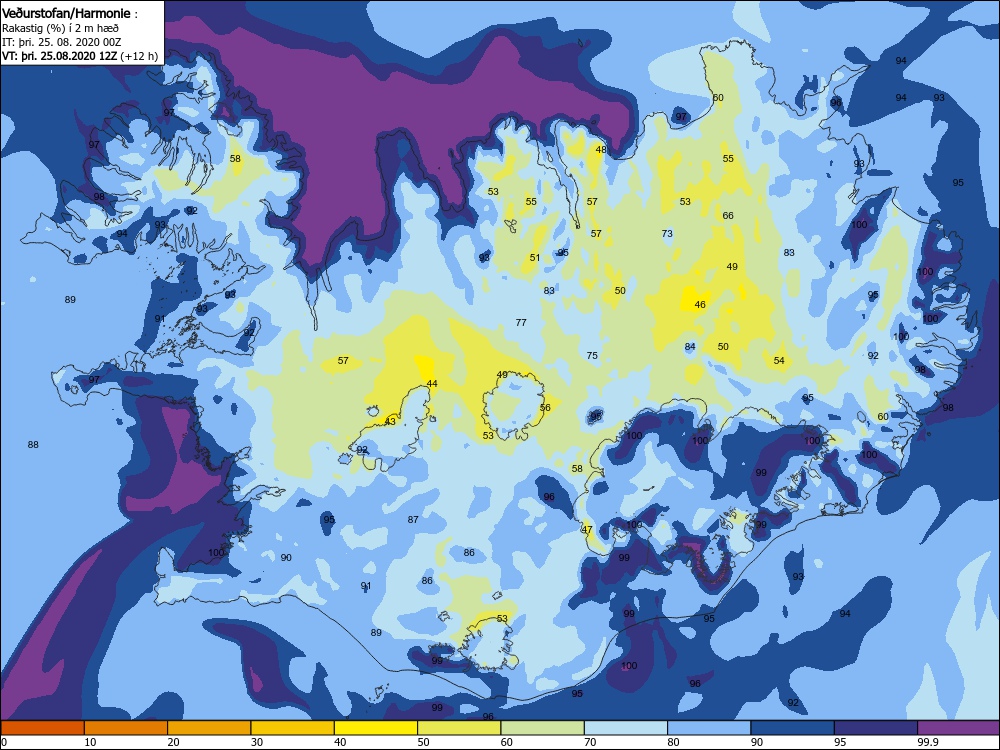Click the 'Veðurstofan/Harmonie' title text
Image resolution: width=1000 pixels, height=750 pixels.
point(66,13)
